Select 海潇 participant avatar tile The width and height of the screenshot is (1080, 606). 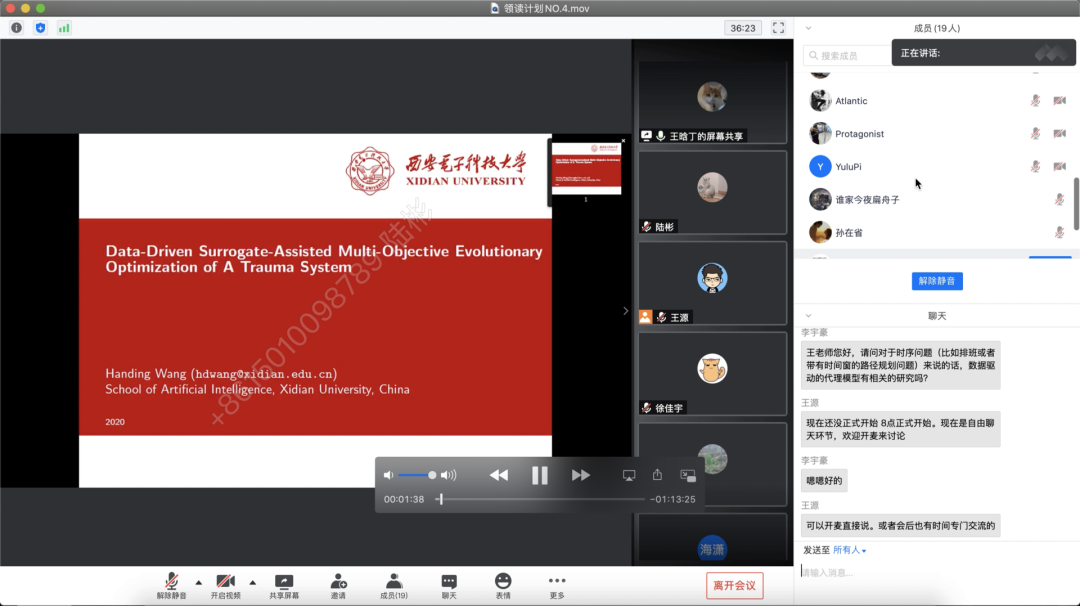(712, 549)
